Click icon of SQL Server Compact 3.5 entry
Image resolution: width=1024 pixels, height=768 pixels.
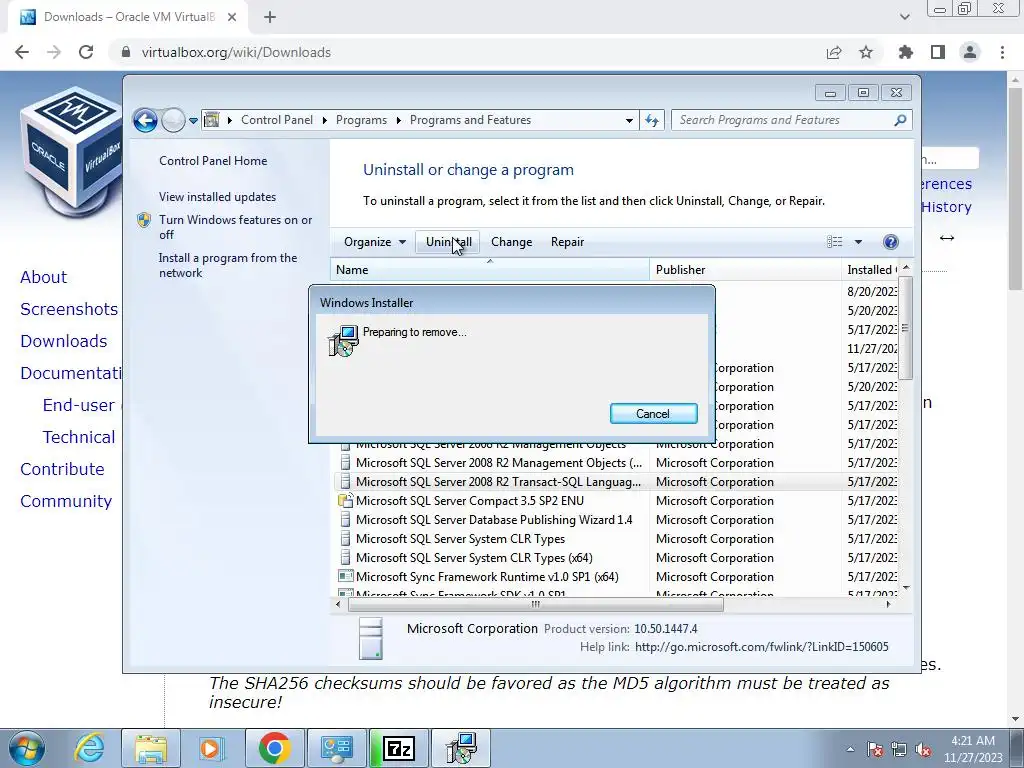click(x=345, y=501)
